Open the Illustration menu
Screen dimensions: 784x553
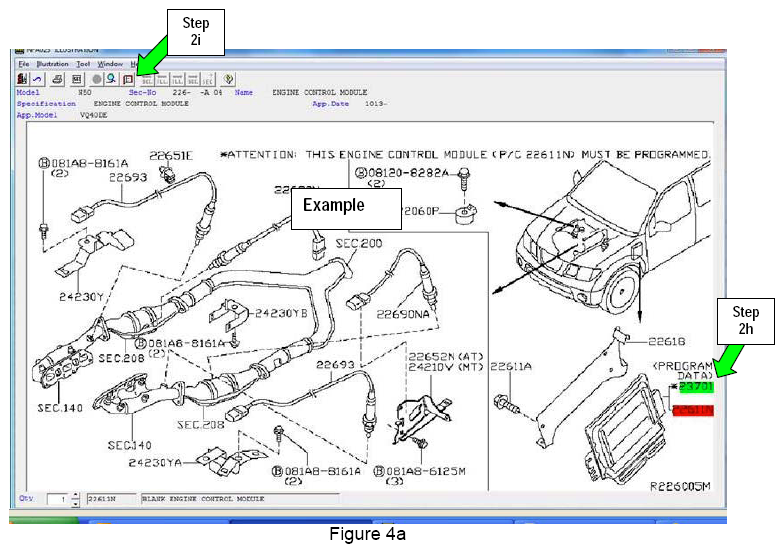coord(52,63)
